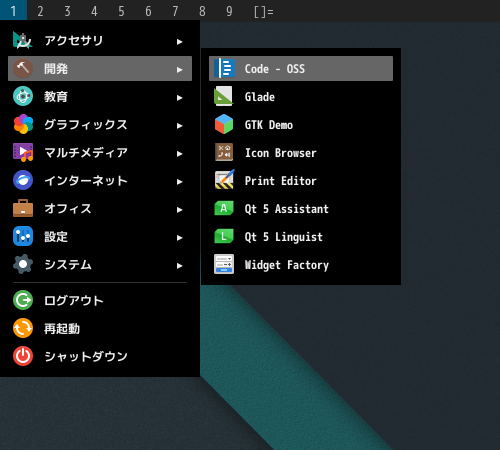Click the red シャットダウン power icon
The height and width of the screenshot is (450, 500).
[23, 356]
